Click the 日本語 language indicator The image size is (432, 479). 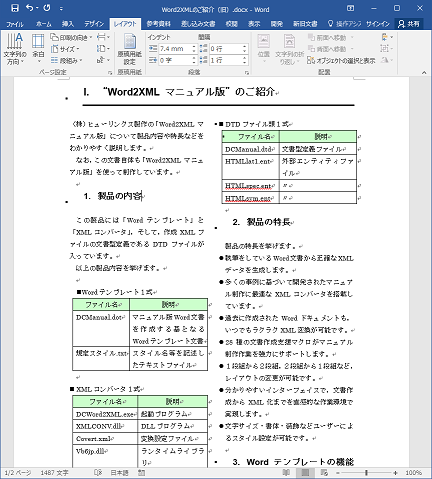click(119, 473)
